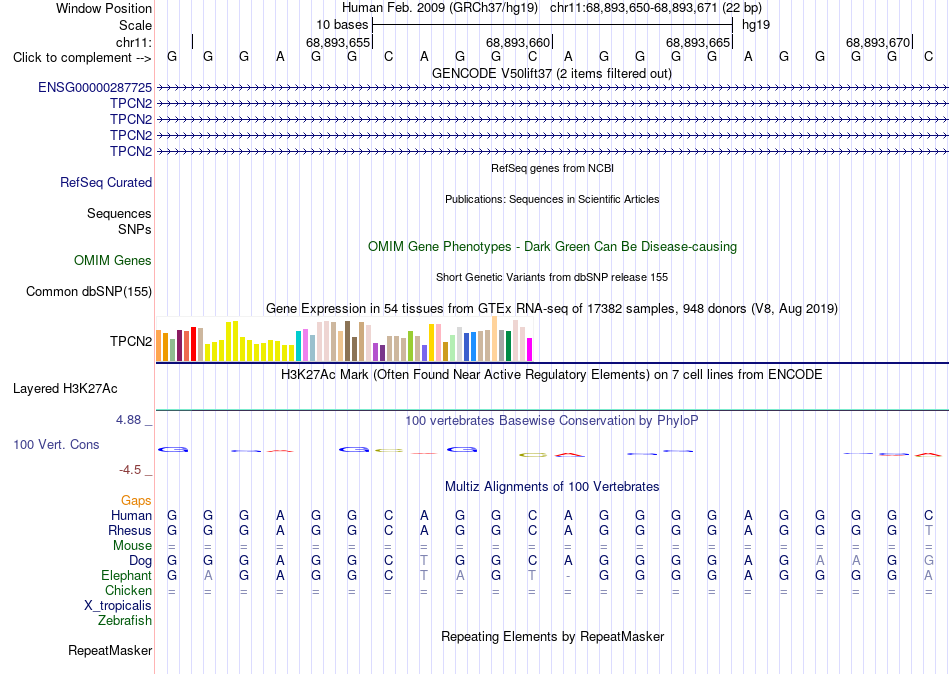Image resolution: width=950 pixels, height=674 pixels.
Task: Open the Layered H3K27Ac track label
Action: pos(65,389)
